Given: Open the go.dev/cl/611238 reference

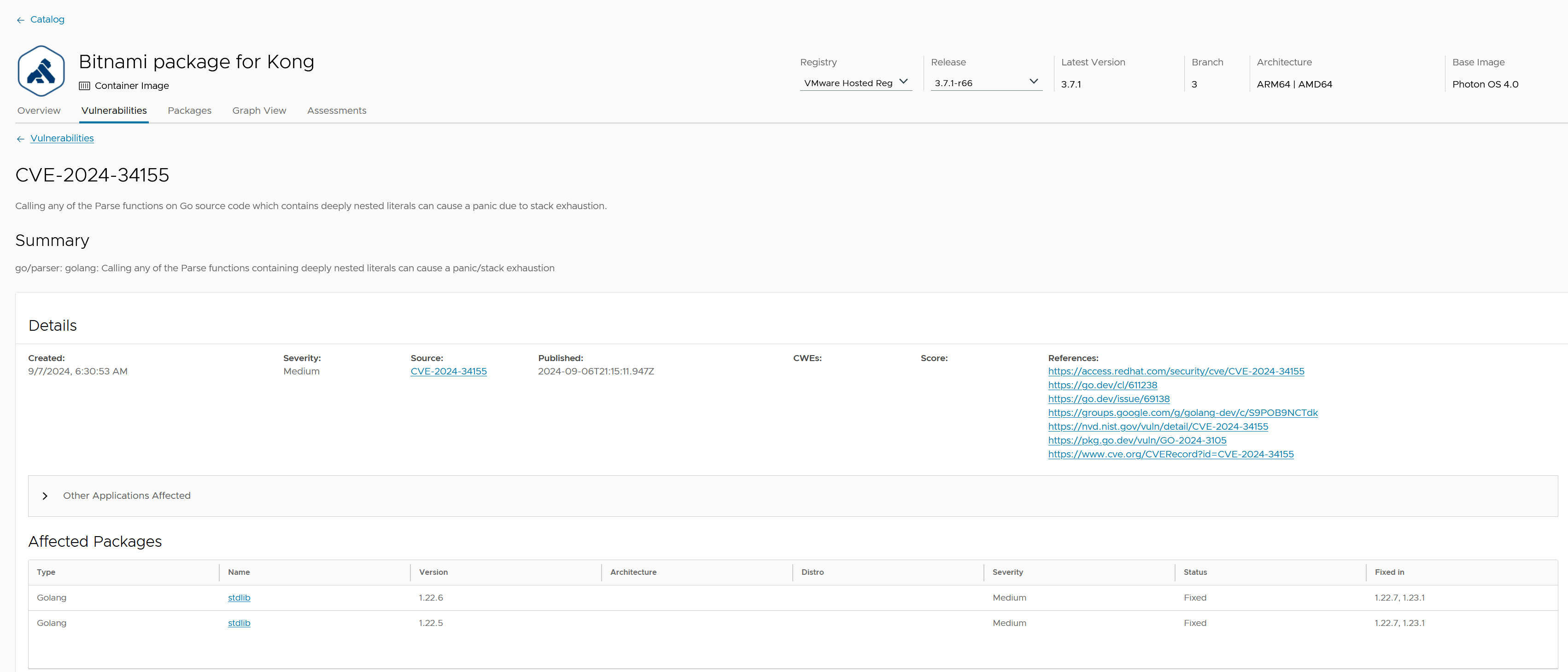Looking at the screenshot, I should (x=1102, y=386).
